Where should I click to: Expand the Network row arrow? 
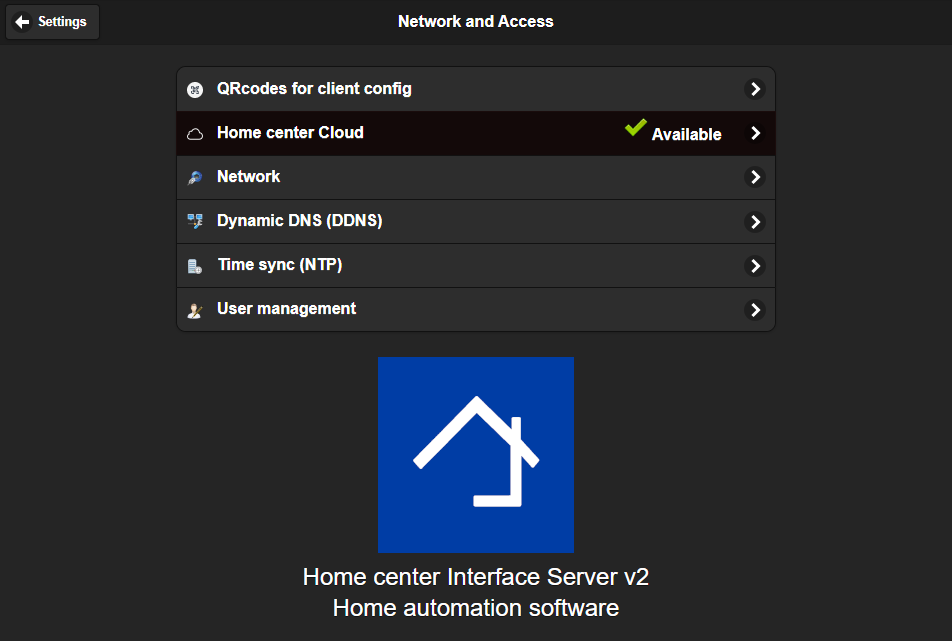pos(755,178)
